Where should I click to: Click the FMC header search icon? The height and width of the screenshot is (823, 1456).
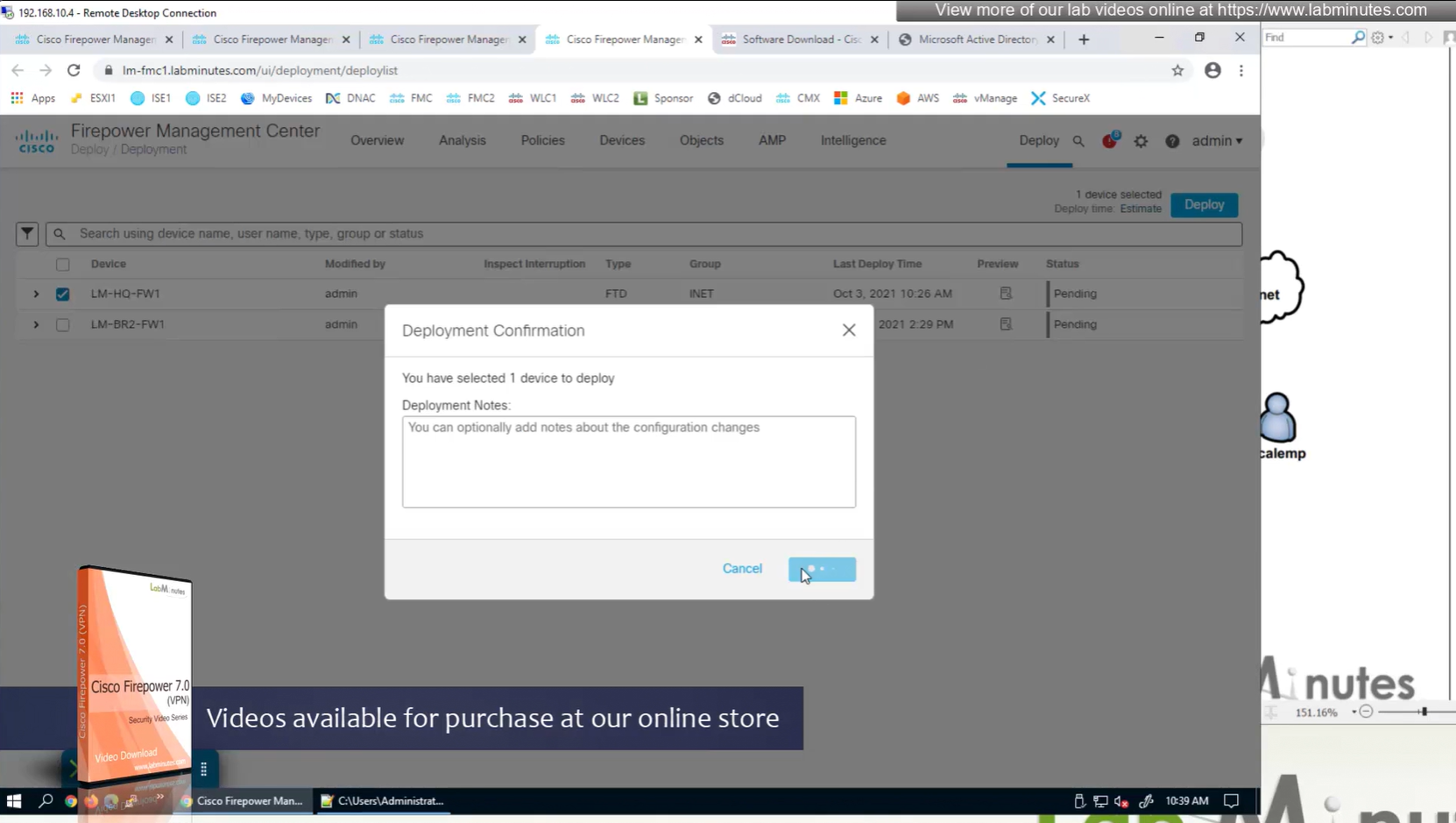point(1078,141)
